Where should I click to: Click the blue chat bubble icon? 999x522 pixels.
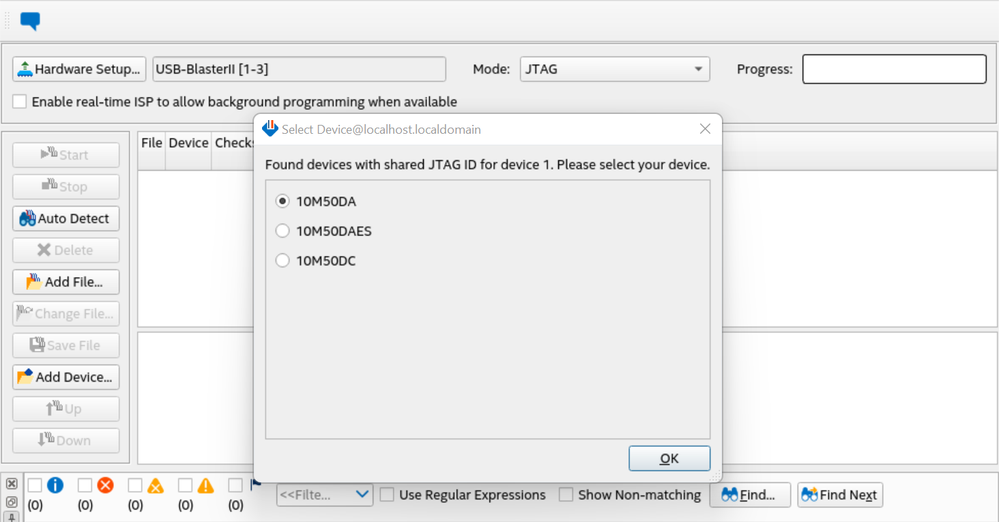[x=31, y=20]
